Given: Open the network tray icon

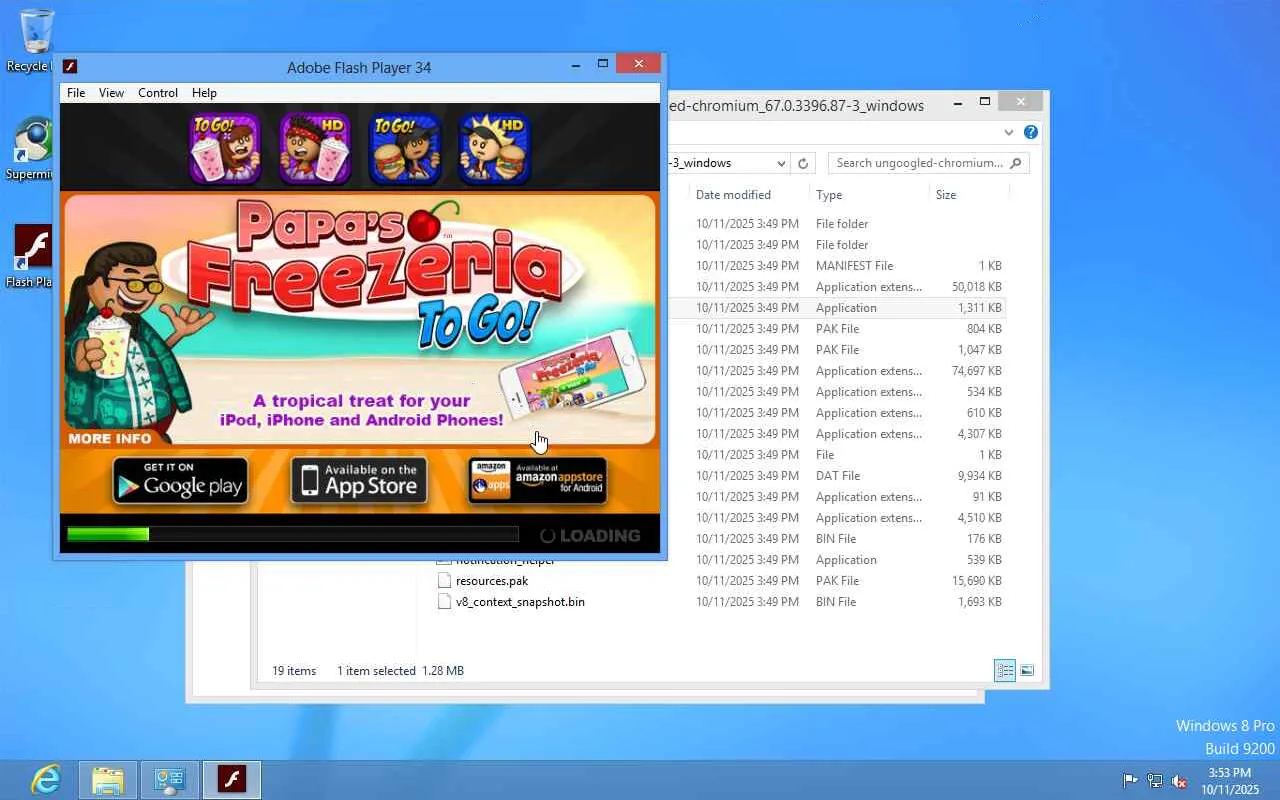Looking at the screenshot, I should [1155, 780].
